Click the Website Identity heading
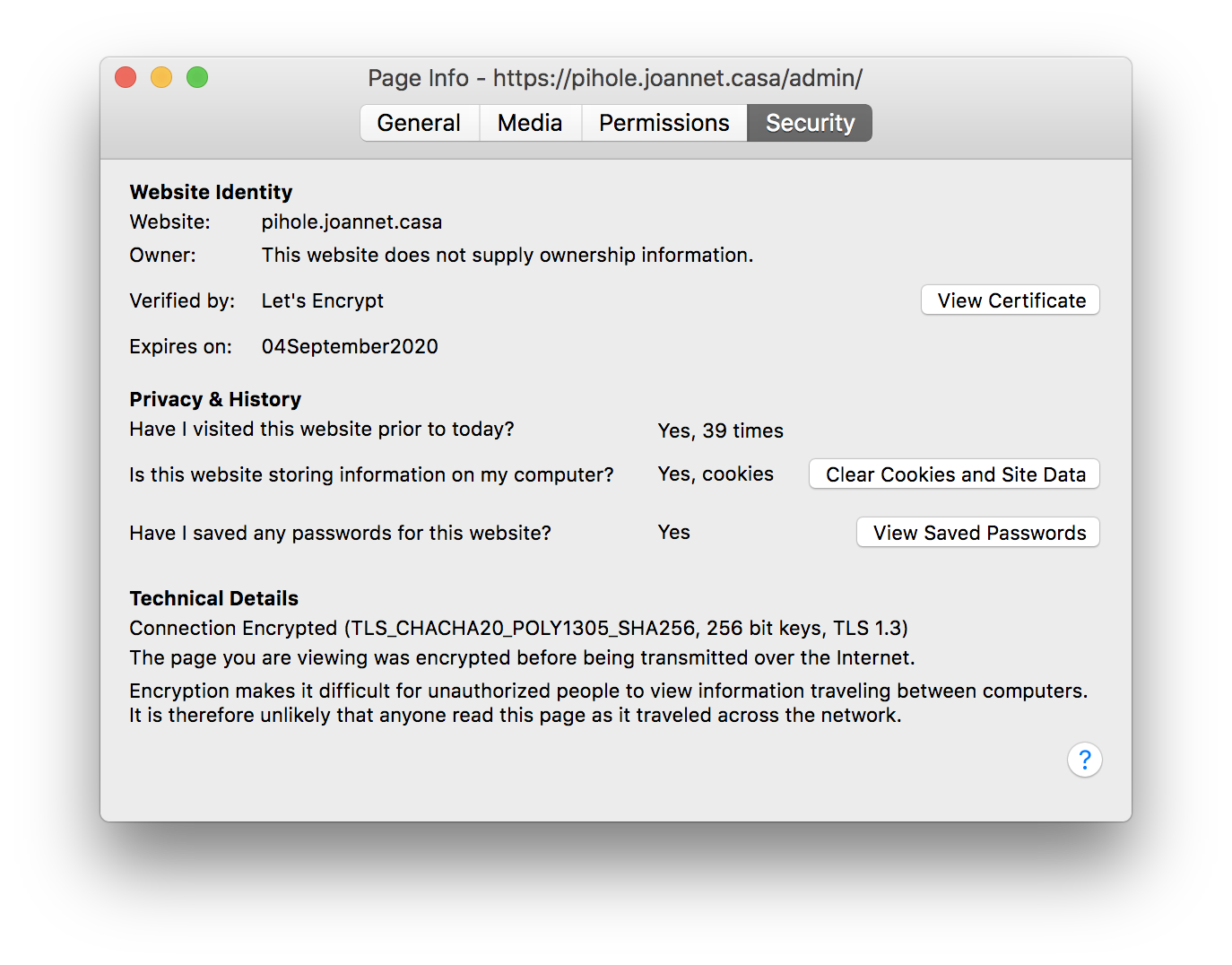This screenshot has height=965, width=1232. click(211, 192)
